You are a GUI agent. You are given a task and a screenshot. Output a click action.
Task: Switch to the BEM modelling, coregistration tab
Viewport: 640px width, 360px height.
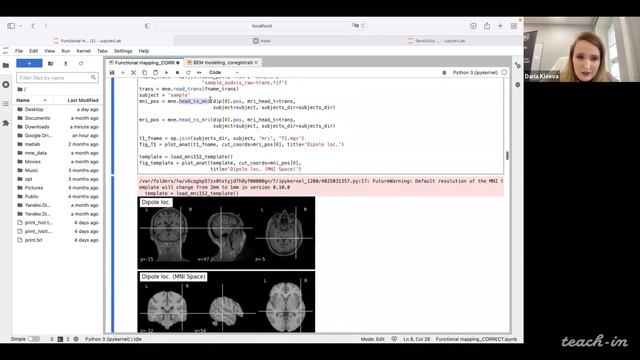(222, 63)
